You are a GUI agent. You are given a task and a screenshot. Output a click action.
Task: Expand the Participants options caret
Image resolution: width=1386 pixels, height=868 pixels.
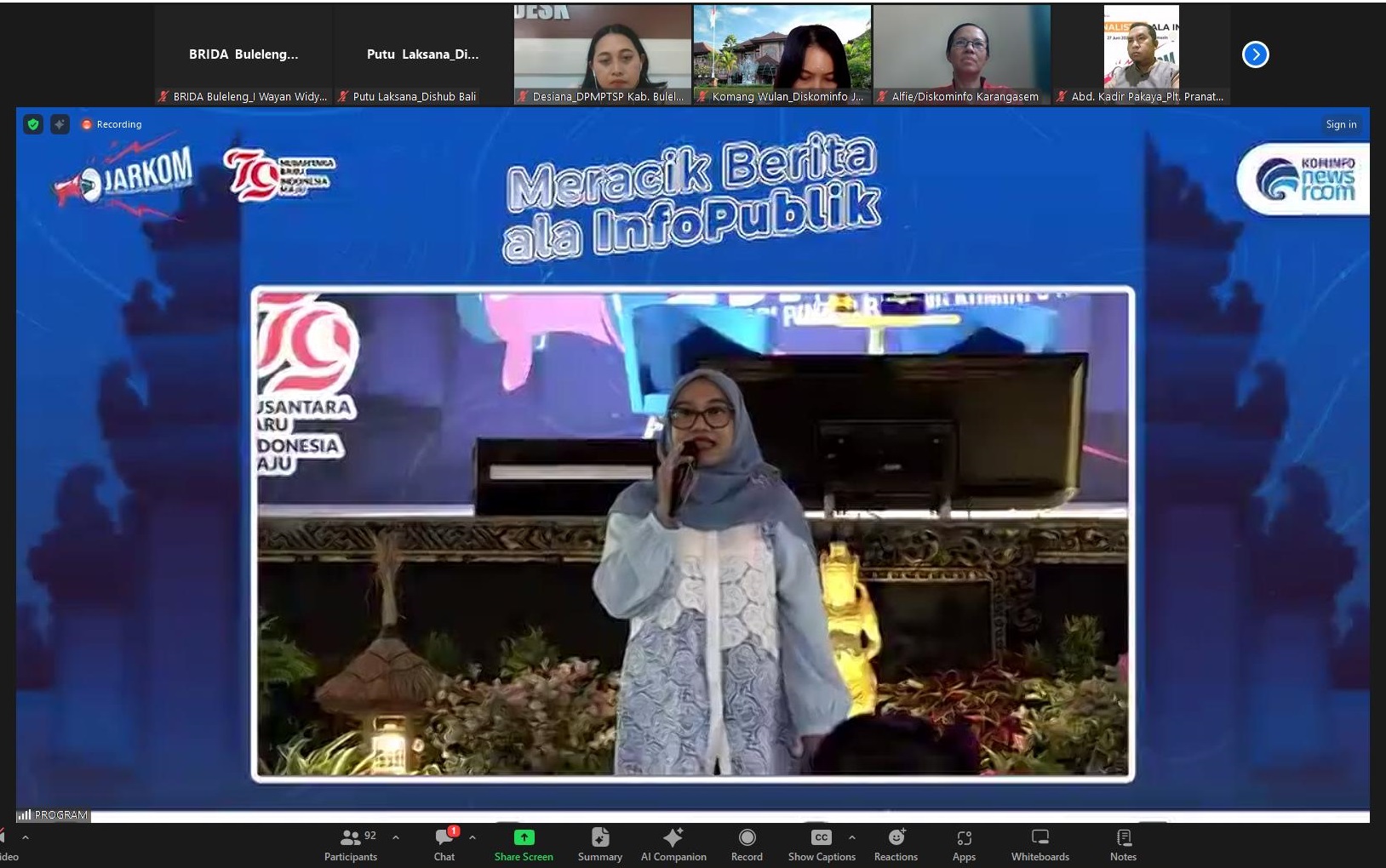tap(396, 837)
